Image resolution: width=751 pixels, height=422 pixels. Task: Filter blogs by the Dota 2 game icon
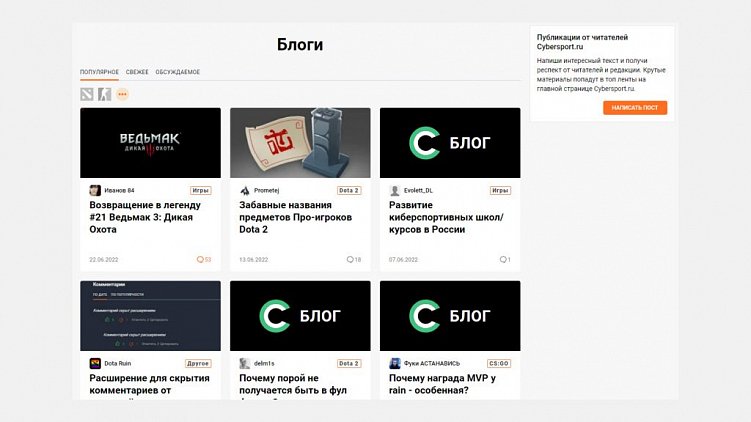[87, 94]
